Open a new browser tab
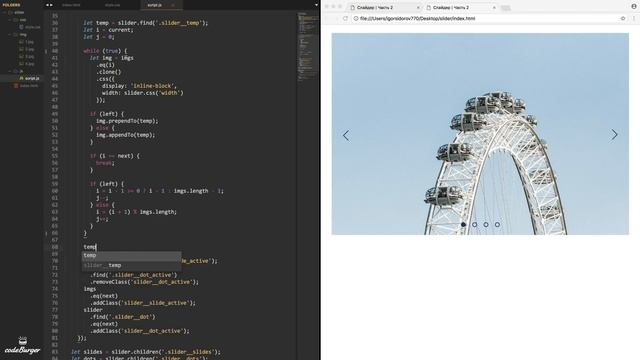Screen dimensions: 640x360 (x=506, y=8)
